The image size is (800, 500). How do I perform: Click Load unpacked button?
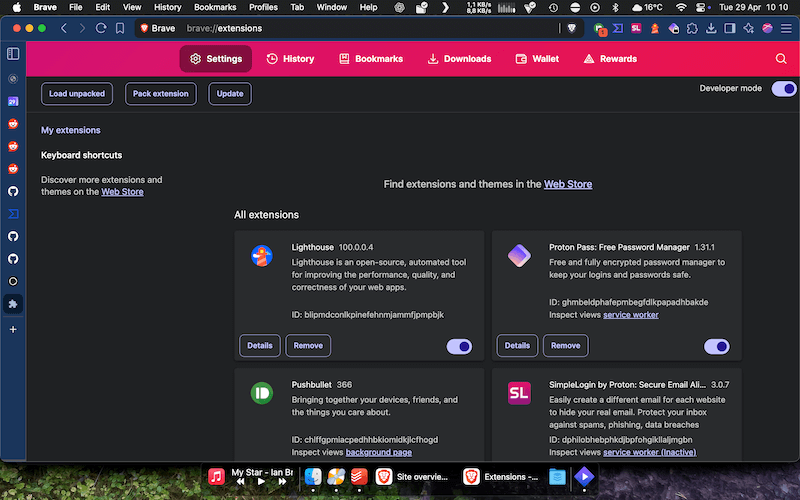coord(77,94)
